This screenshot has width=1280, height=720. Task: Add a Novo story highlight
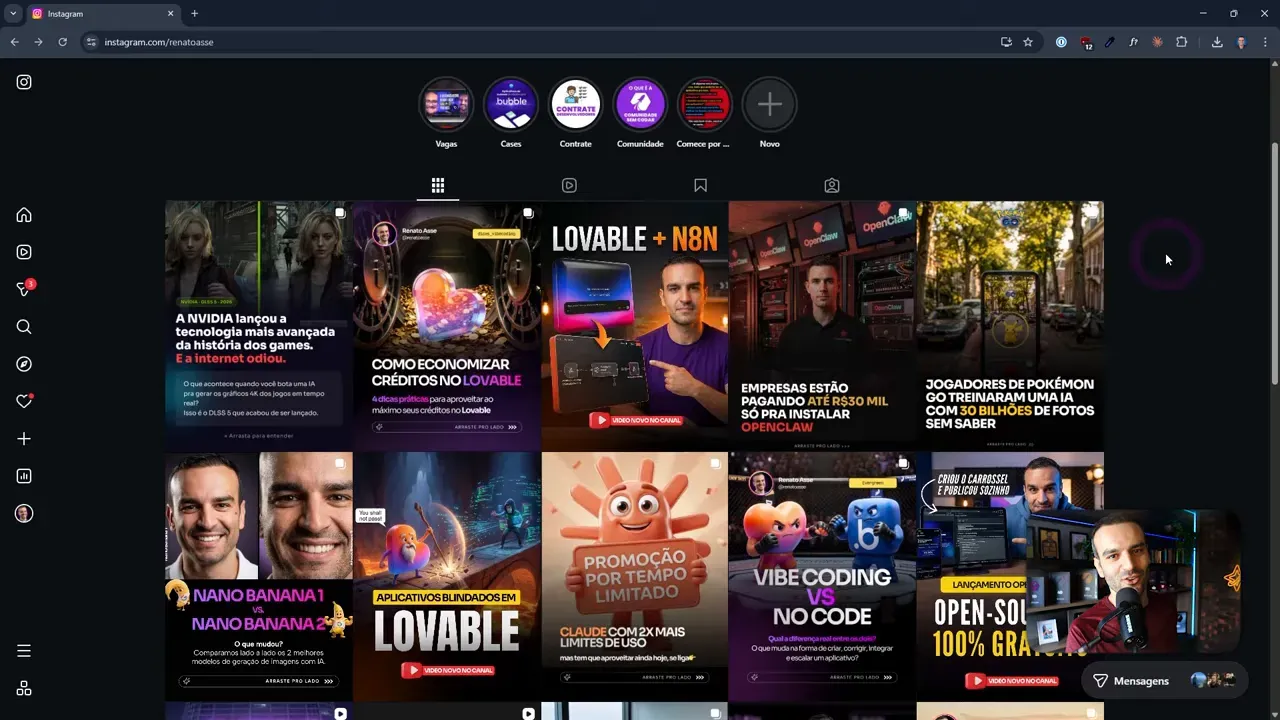(769, 105)
